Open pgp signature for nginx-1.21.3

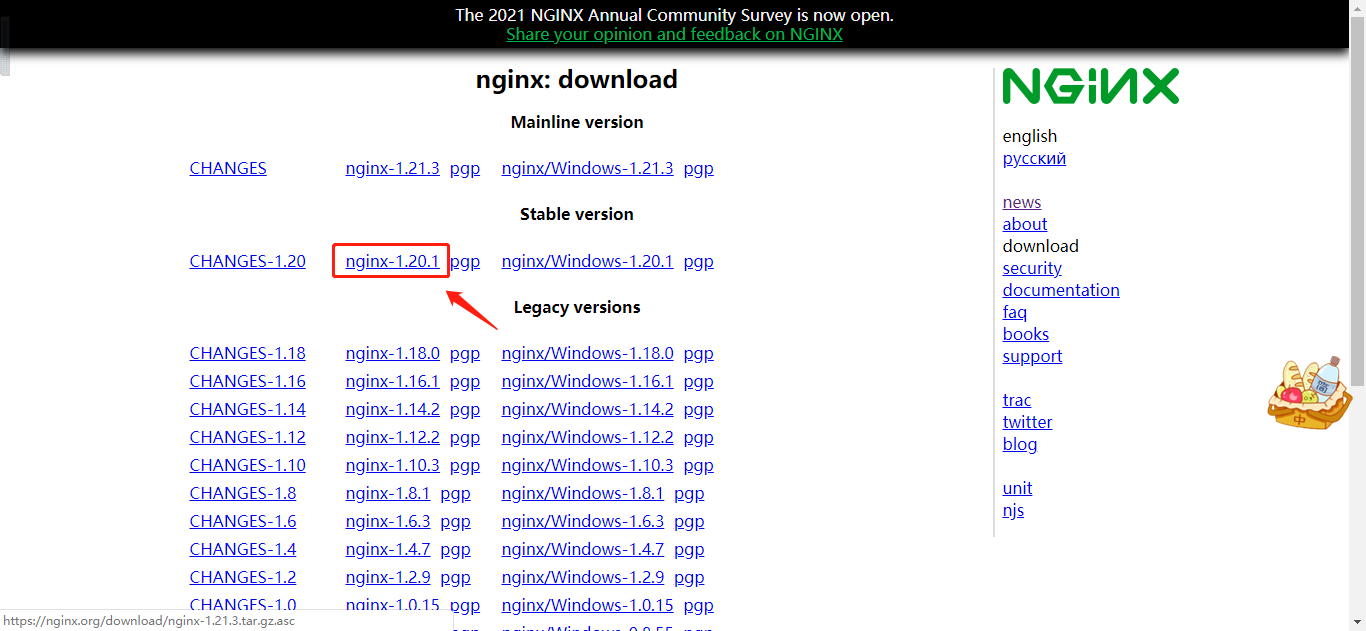[x=465, y=168]
